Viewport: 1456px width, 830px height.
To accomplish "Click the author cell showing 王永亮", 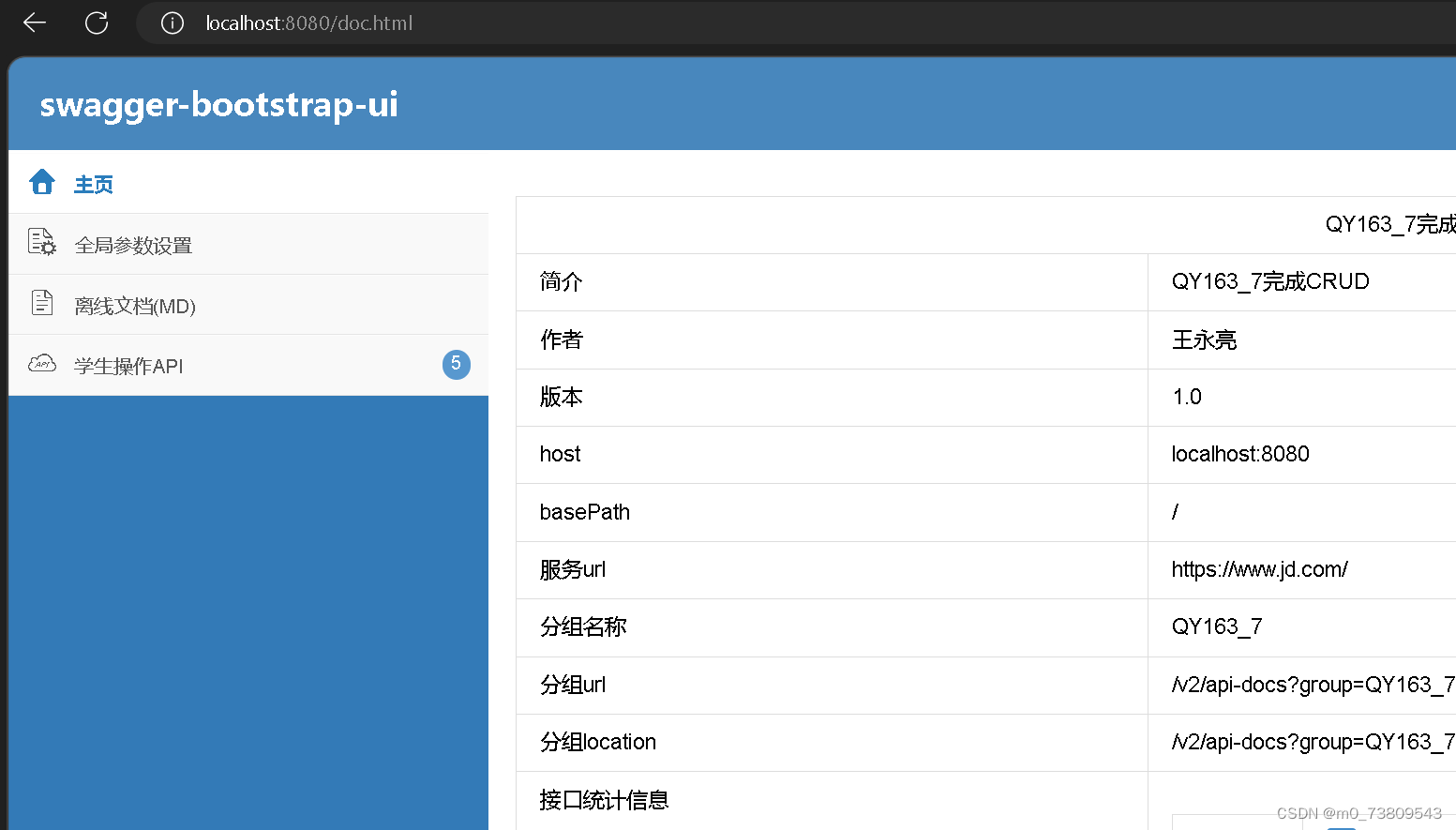I will click(x=1203, y=340).
